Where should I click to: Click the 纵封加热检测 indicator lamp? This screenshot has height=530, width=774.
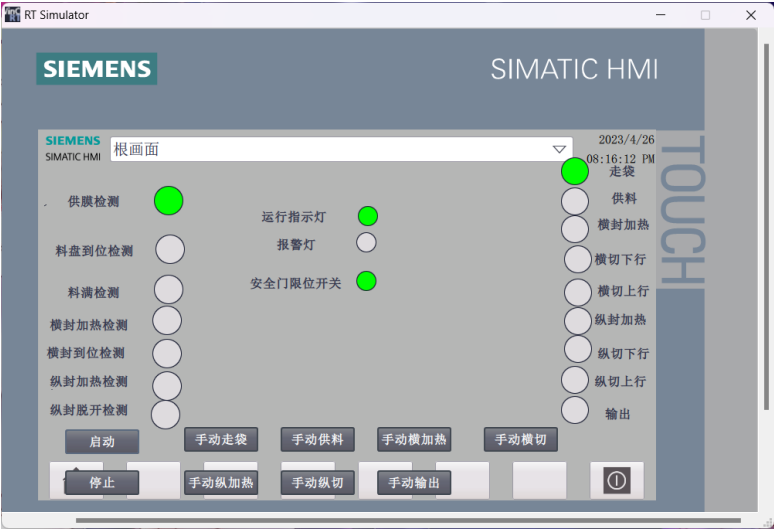(x=167, y=386)
